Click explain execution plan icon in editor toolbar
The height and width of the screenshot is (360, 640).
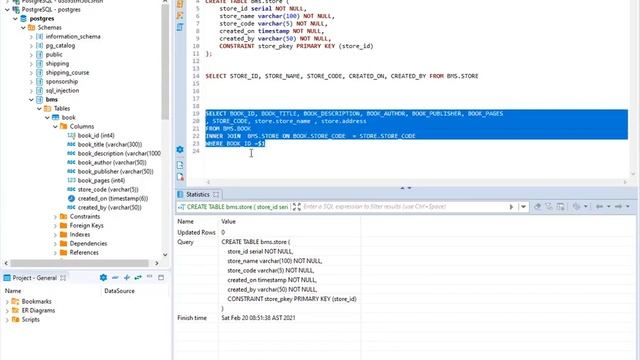click(x=180, y=27)
